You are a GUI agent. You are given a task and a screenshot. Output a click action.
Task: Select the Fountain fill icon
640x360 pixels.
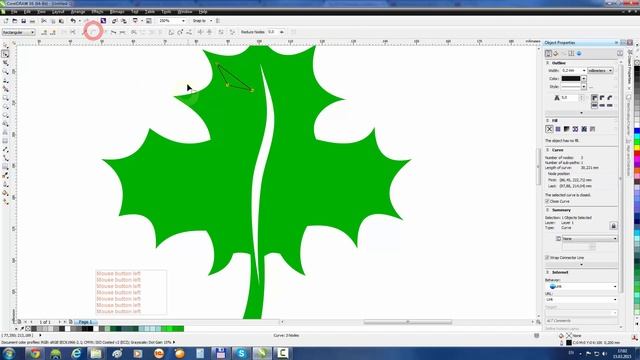point(567,129)
